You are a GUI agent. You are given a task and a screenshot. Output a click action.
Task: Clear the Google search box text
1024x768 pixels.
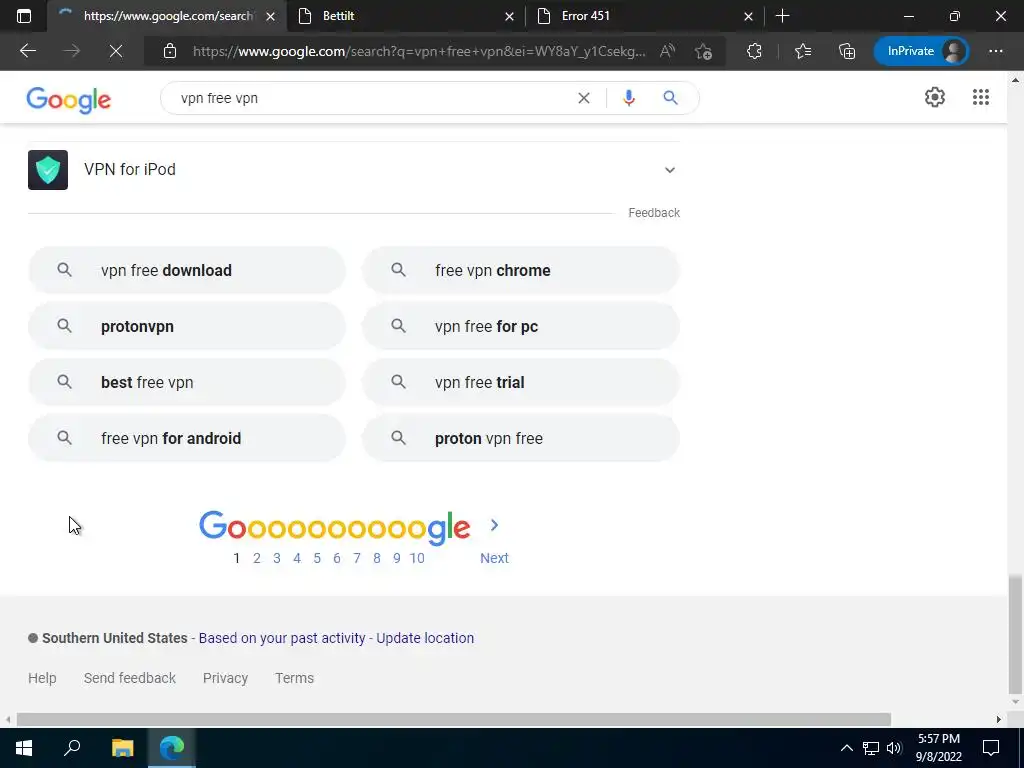click(x=584, y=98)
